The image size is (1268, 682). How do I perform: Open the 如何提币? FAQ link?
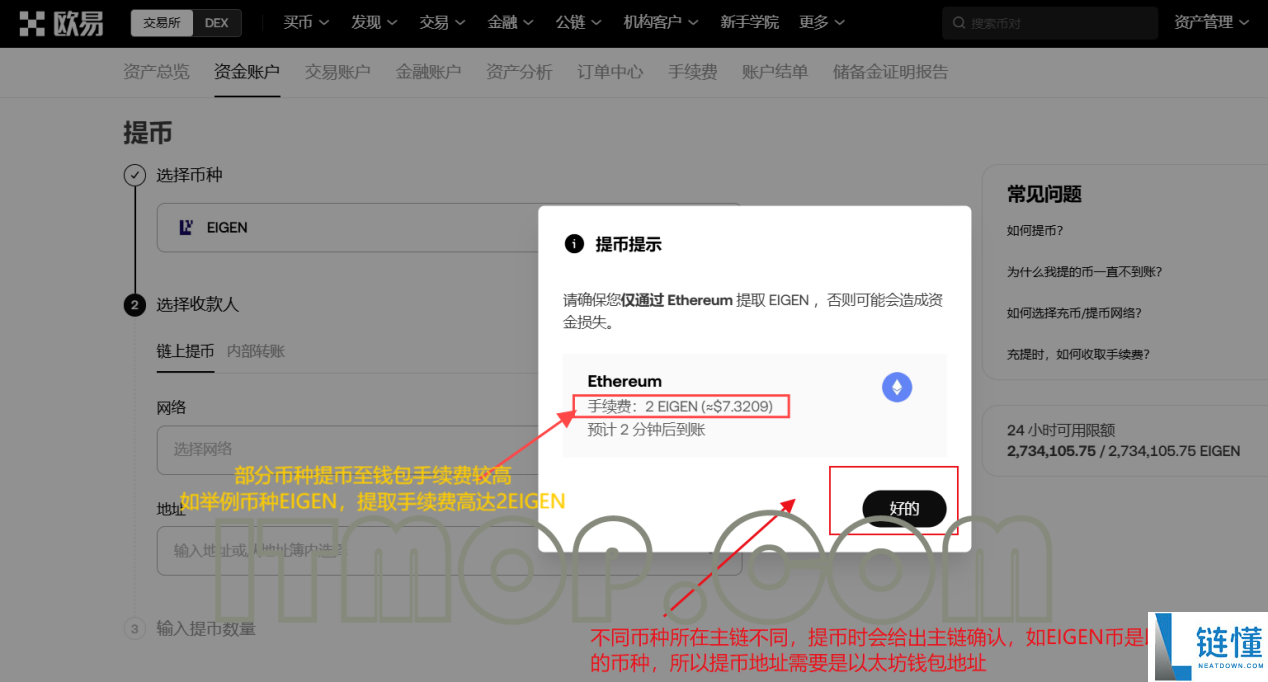(1035, 230)
